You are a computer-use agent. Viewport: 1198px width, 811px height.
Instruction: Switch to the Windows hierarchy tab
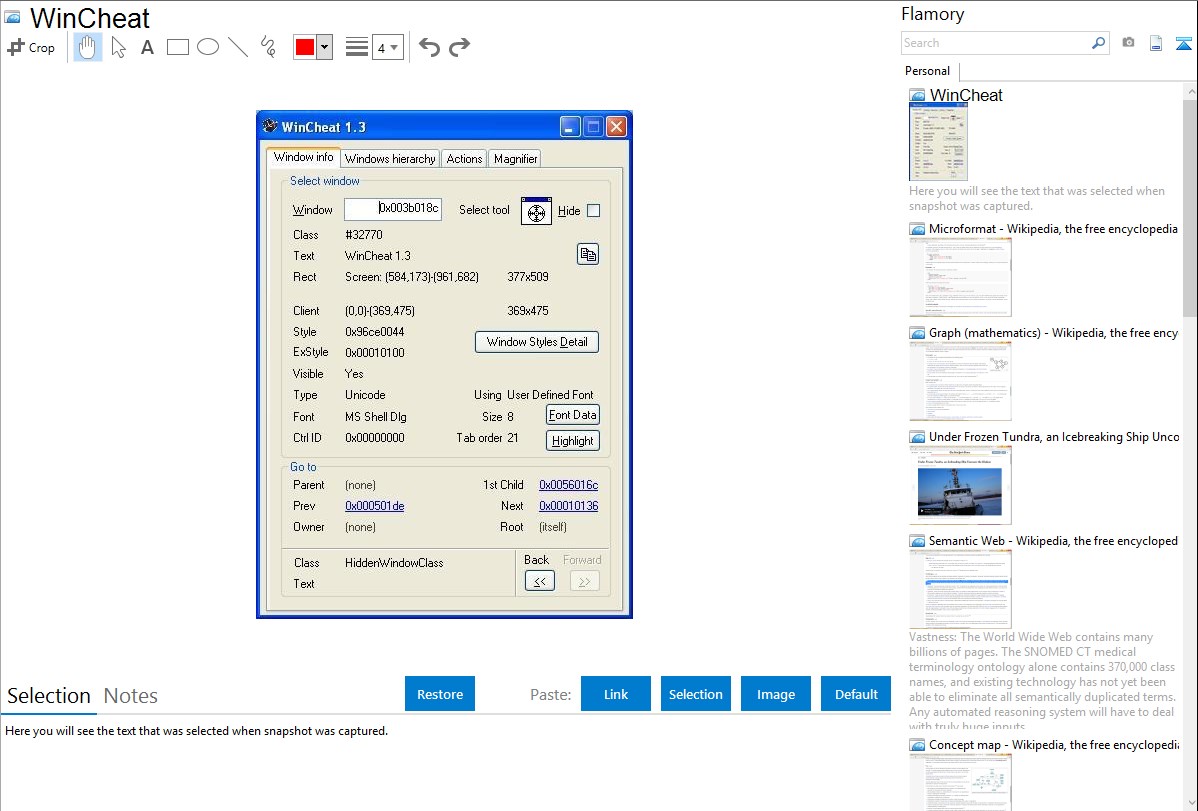[390, 159]
